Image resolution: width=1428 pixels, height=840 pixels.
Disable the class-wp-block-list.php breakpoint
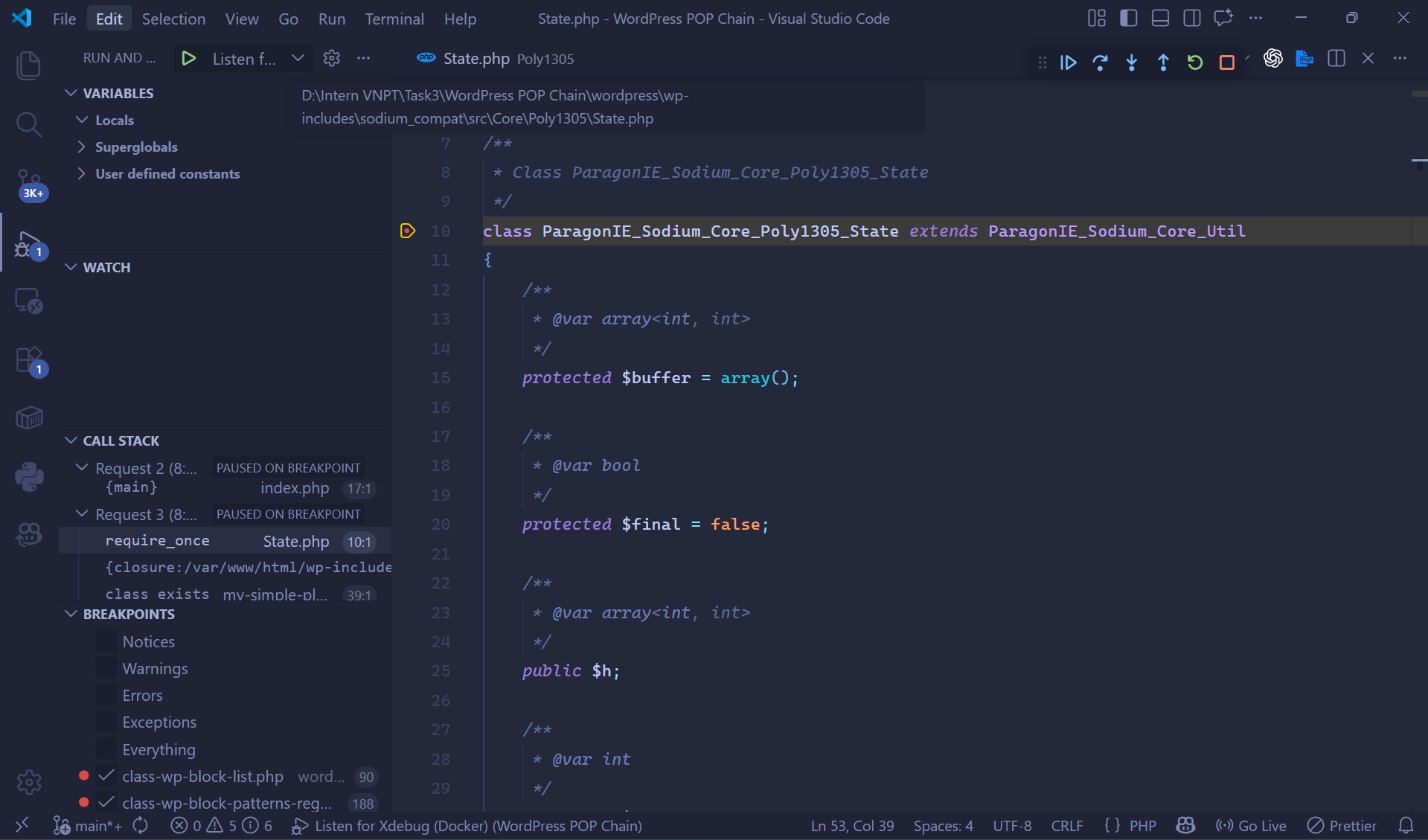pos(106,776)
